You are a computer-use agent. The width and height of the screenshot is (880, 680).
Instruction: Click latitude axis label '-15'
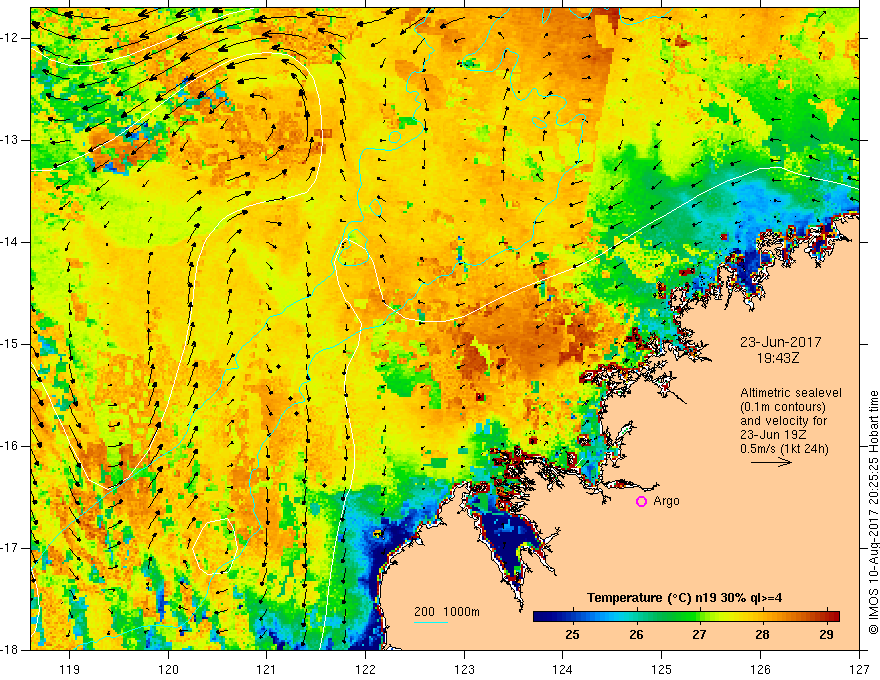coord(10,344)
